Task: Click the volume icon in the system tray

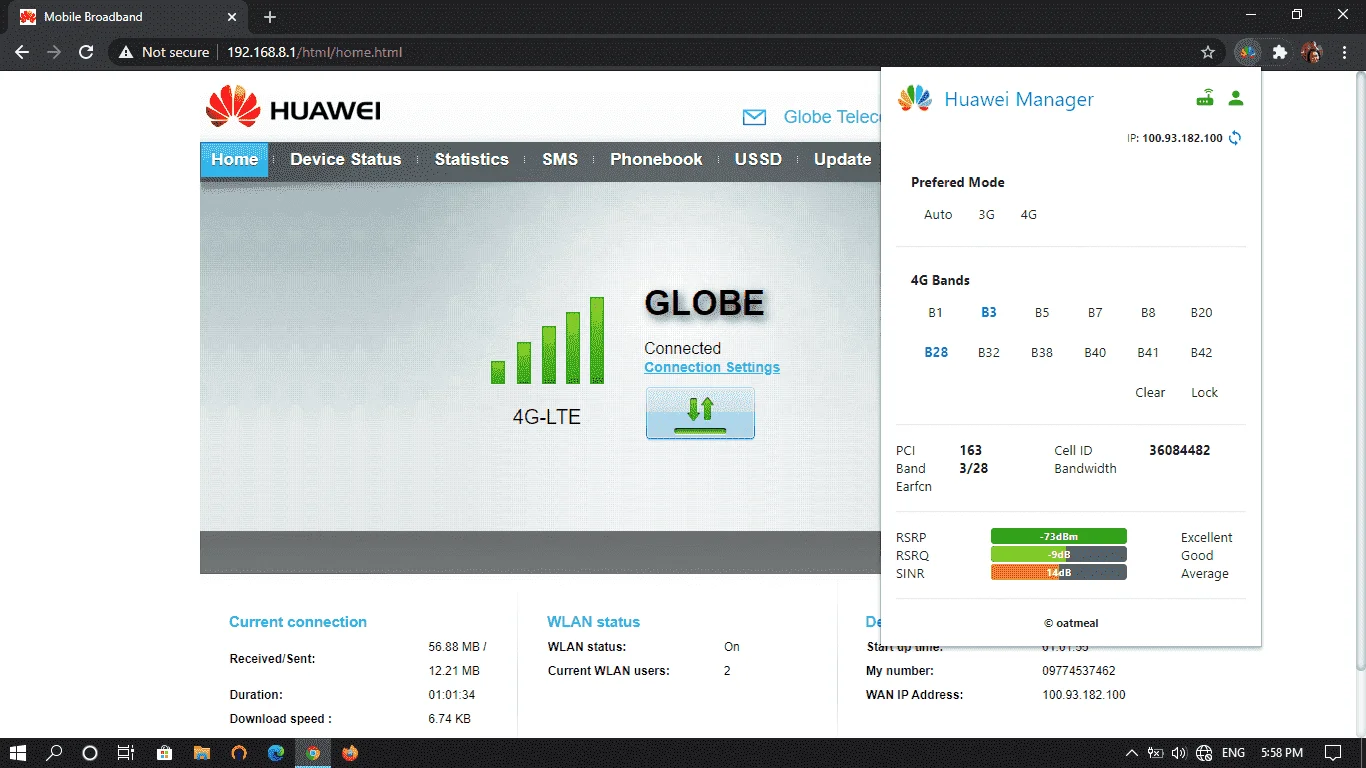Action: point(1179,753)
